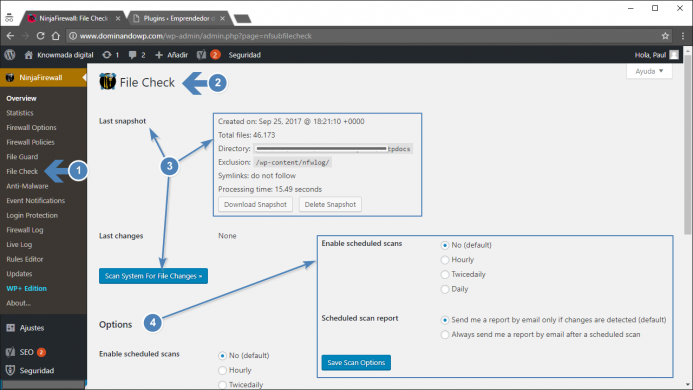Open Firewall Log in the sidebar
693x390 pixels.
point(25,230)
